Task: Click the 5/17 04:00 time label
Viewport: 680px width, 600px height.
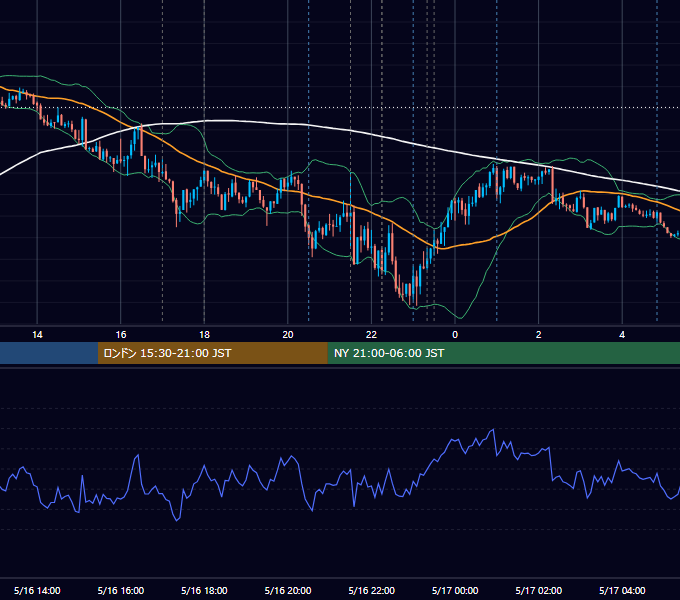Action: pos(622,590)
